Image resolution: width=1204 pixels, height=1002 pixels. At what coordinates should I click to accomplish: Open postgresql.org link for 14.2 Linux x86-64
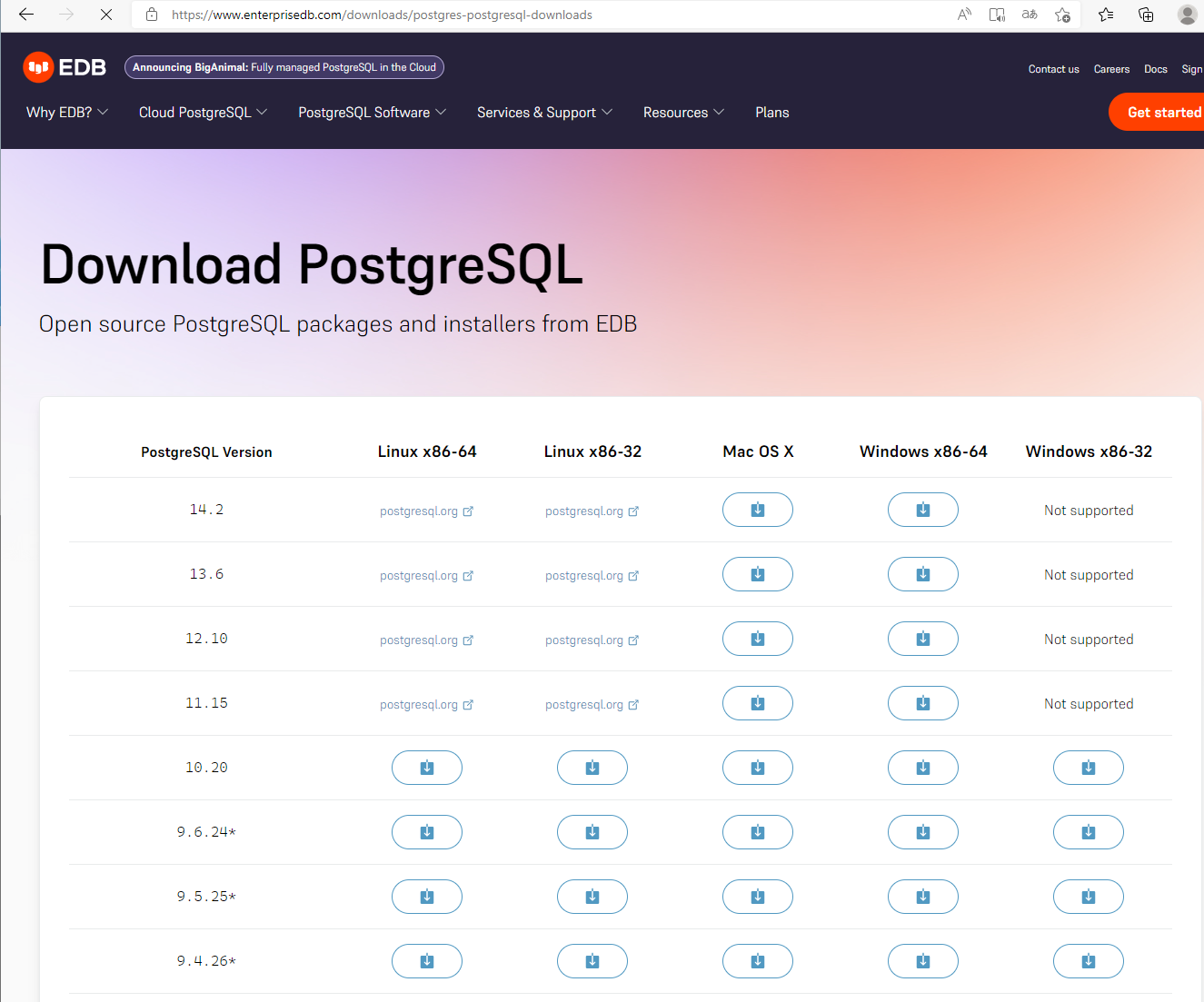426,511
